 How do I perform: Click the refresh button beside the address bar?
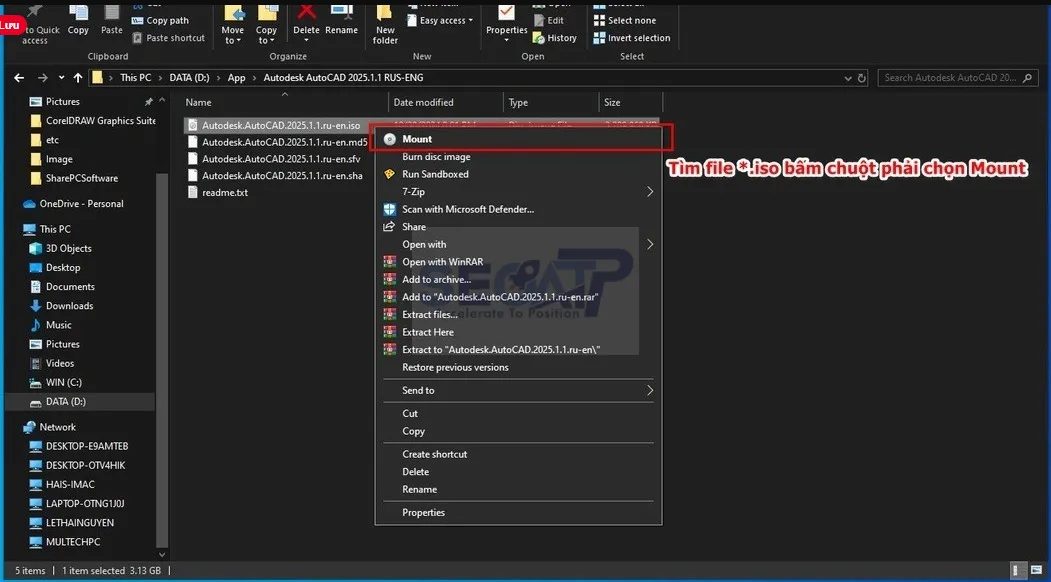pos(862,77)
